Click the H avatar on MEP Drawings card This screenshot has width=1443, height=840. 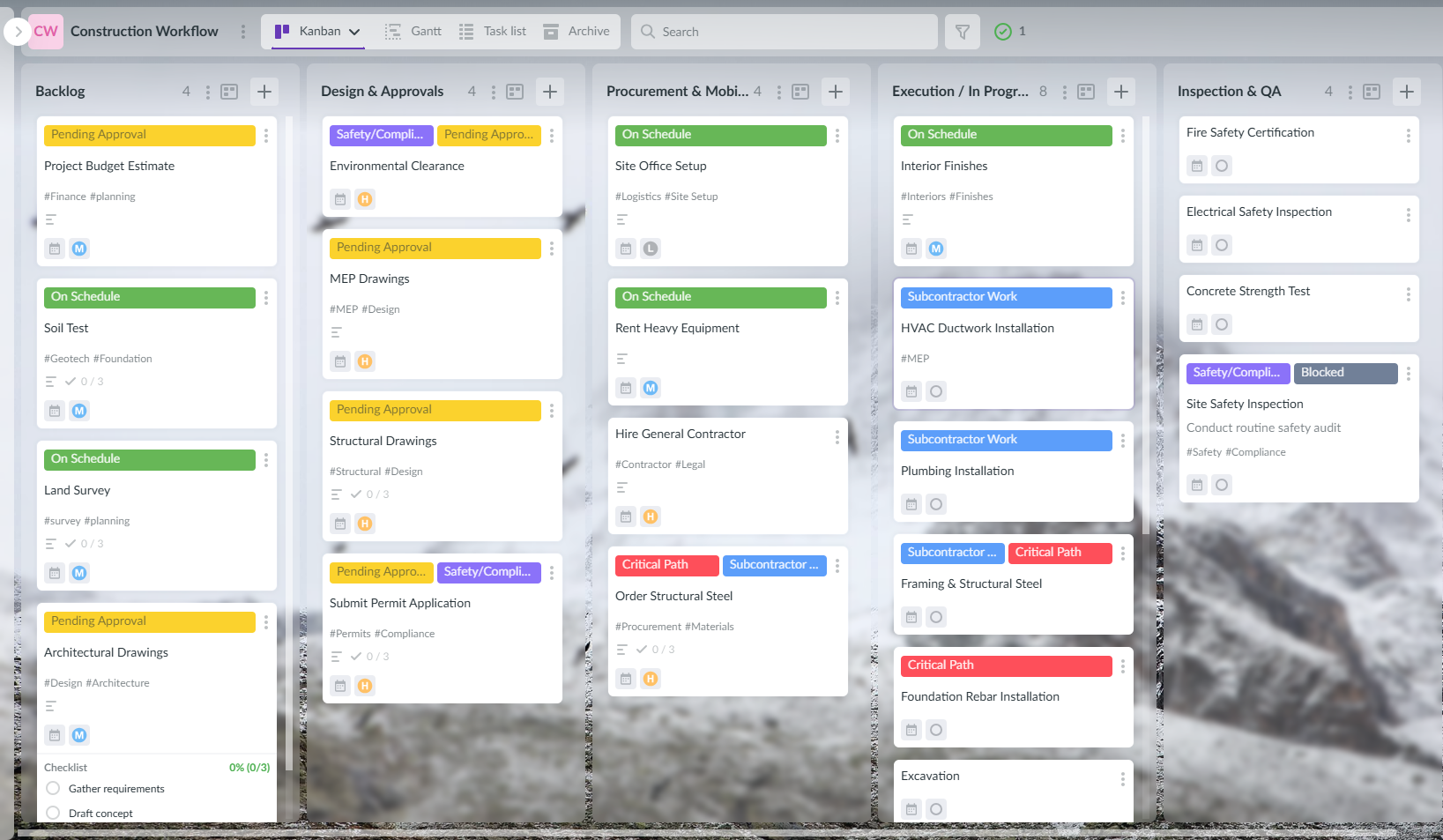pyautogui.click(x=365, y=361)
